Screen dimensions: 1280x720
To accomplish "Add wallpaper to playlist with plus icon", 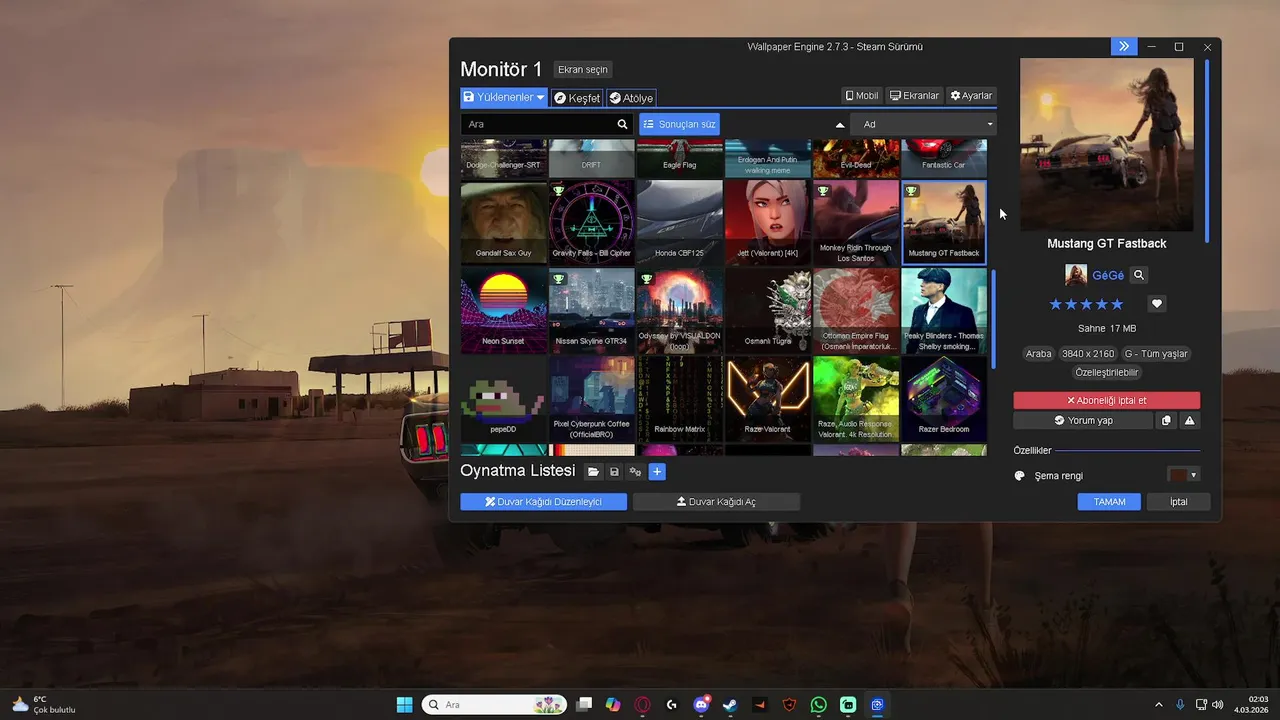I will 657,471.
